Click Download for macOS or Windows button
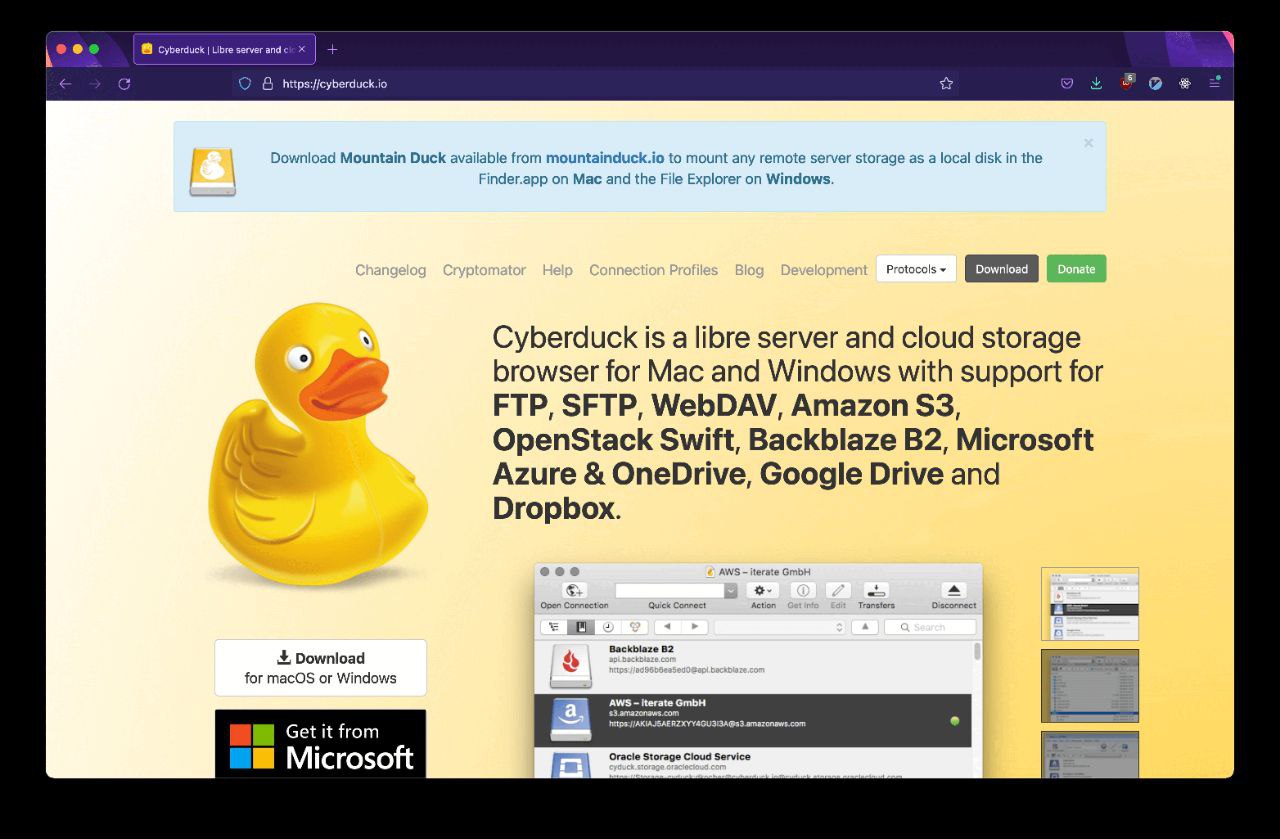The width and height of the screenshot is (1280, 839). (x=320, y=668)
